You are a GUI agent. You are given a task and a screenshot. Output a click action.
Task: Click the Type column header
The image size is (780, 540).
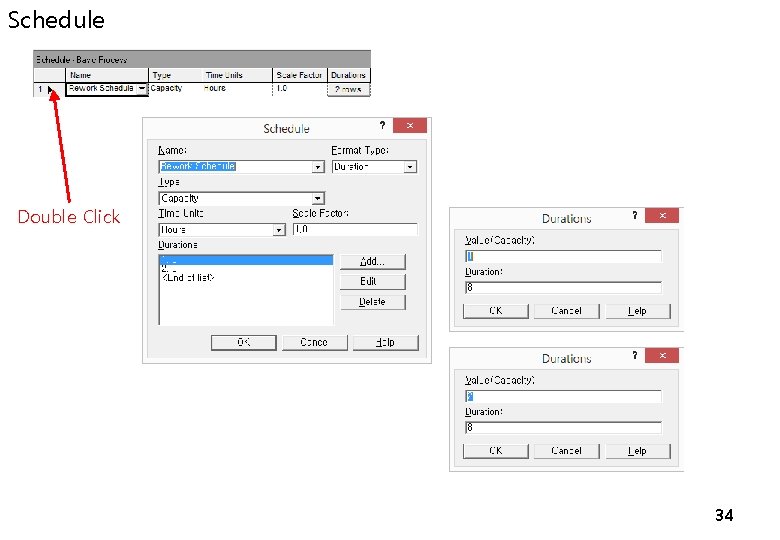click(176, 75)
